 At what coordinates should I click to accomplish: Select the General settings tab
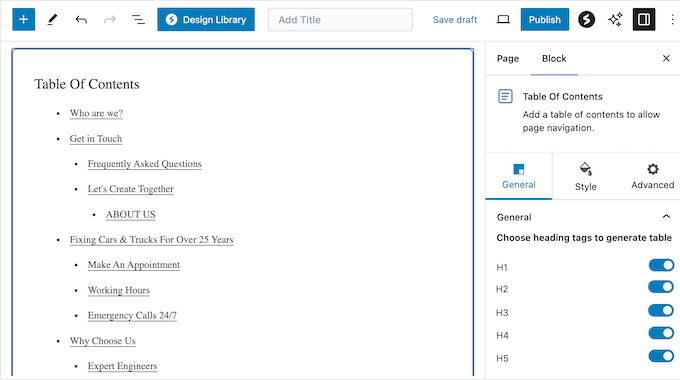click(x=519, y=176)
